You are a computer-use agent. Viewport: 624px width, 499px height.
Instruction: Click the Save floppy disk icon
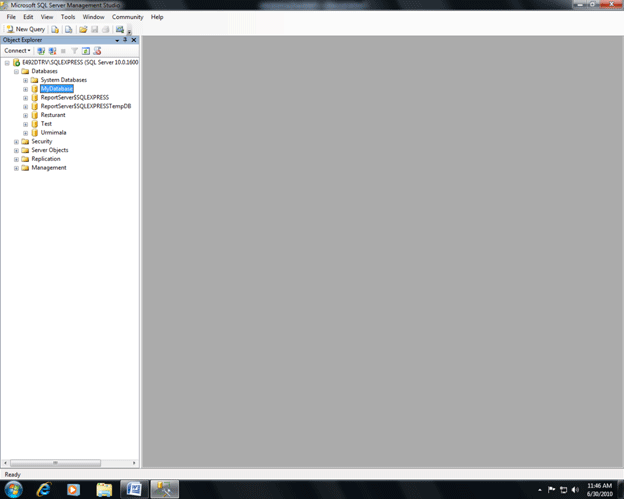[x=95, y=29]
